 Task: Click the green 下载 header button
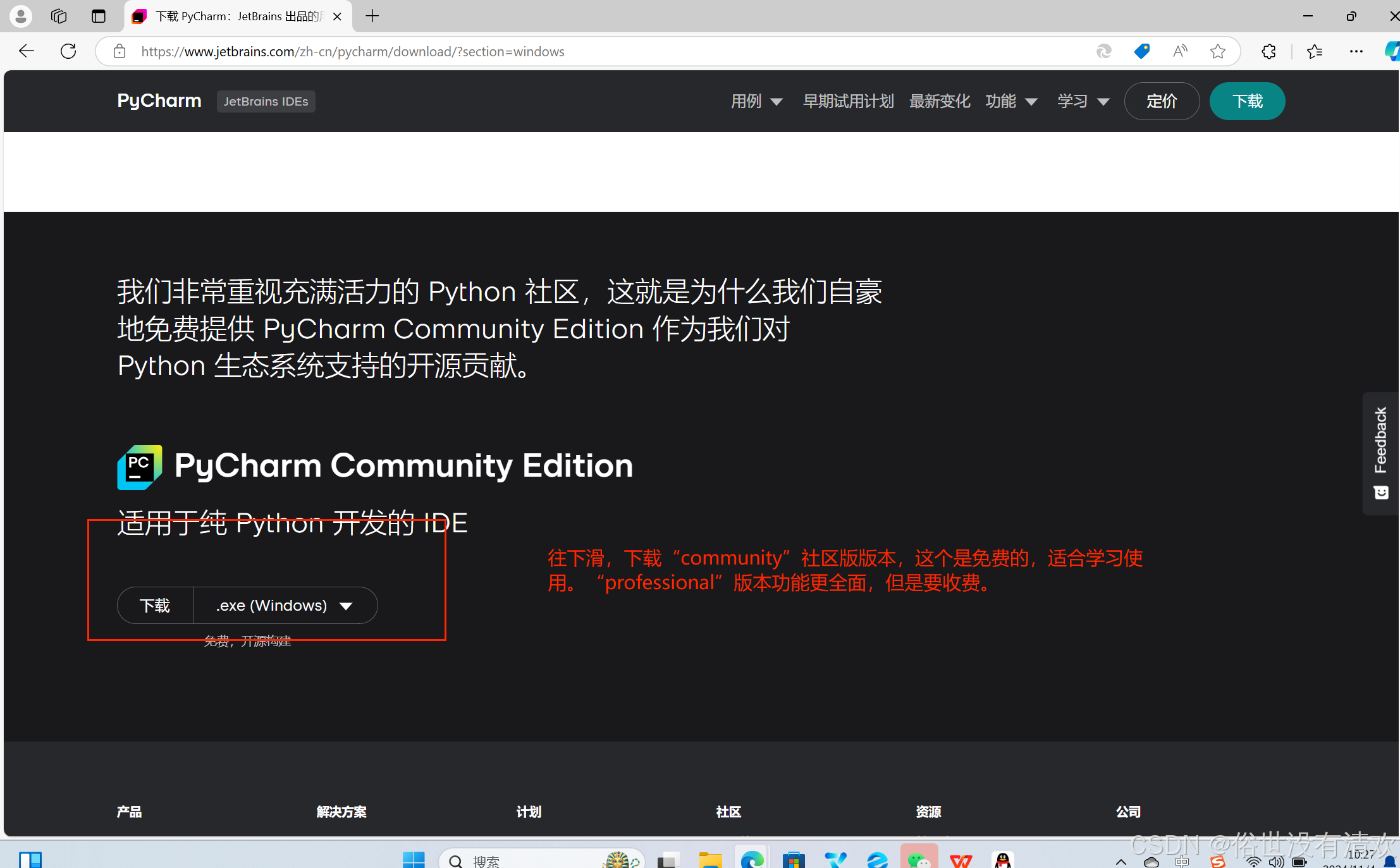[x=1246, y=101]
